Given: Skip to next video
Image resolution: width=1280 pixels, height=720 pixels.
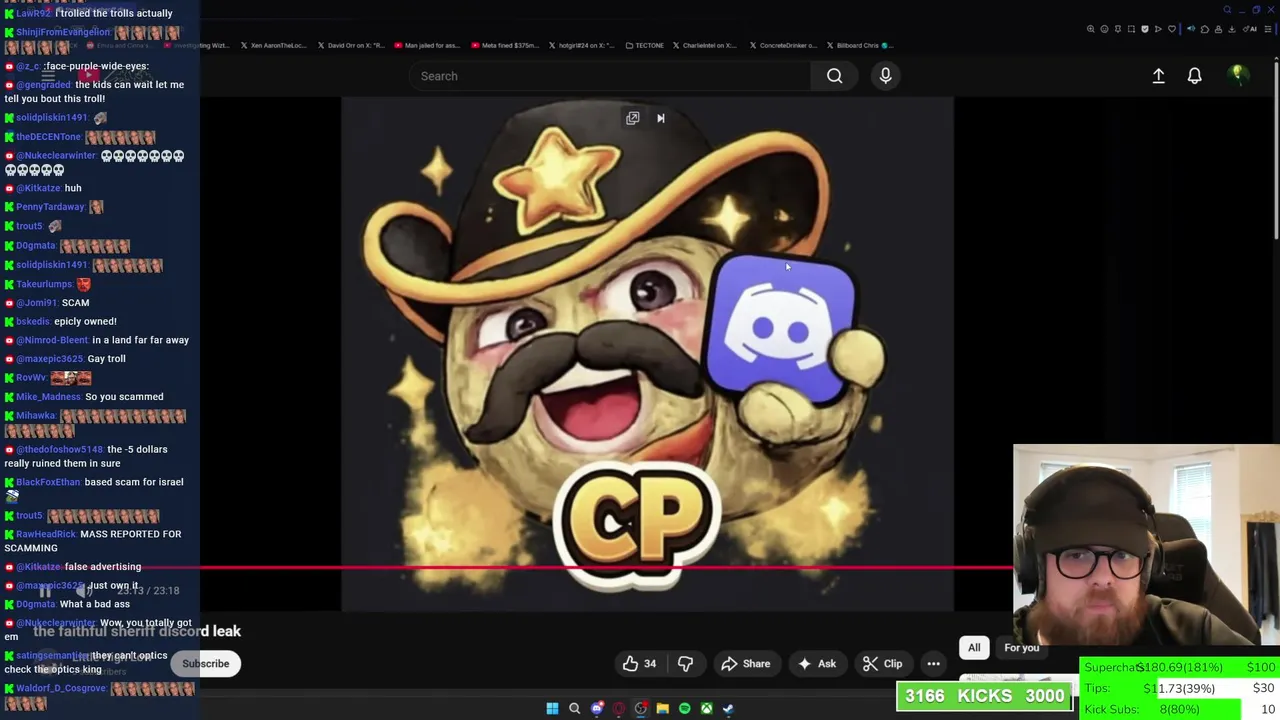Looking at the screenshot, I should pos(660,118).
